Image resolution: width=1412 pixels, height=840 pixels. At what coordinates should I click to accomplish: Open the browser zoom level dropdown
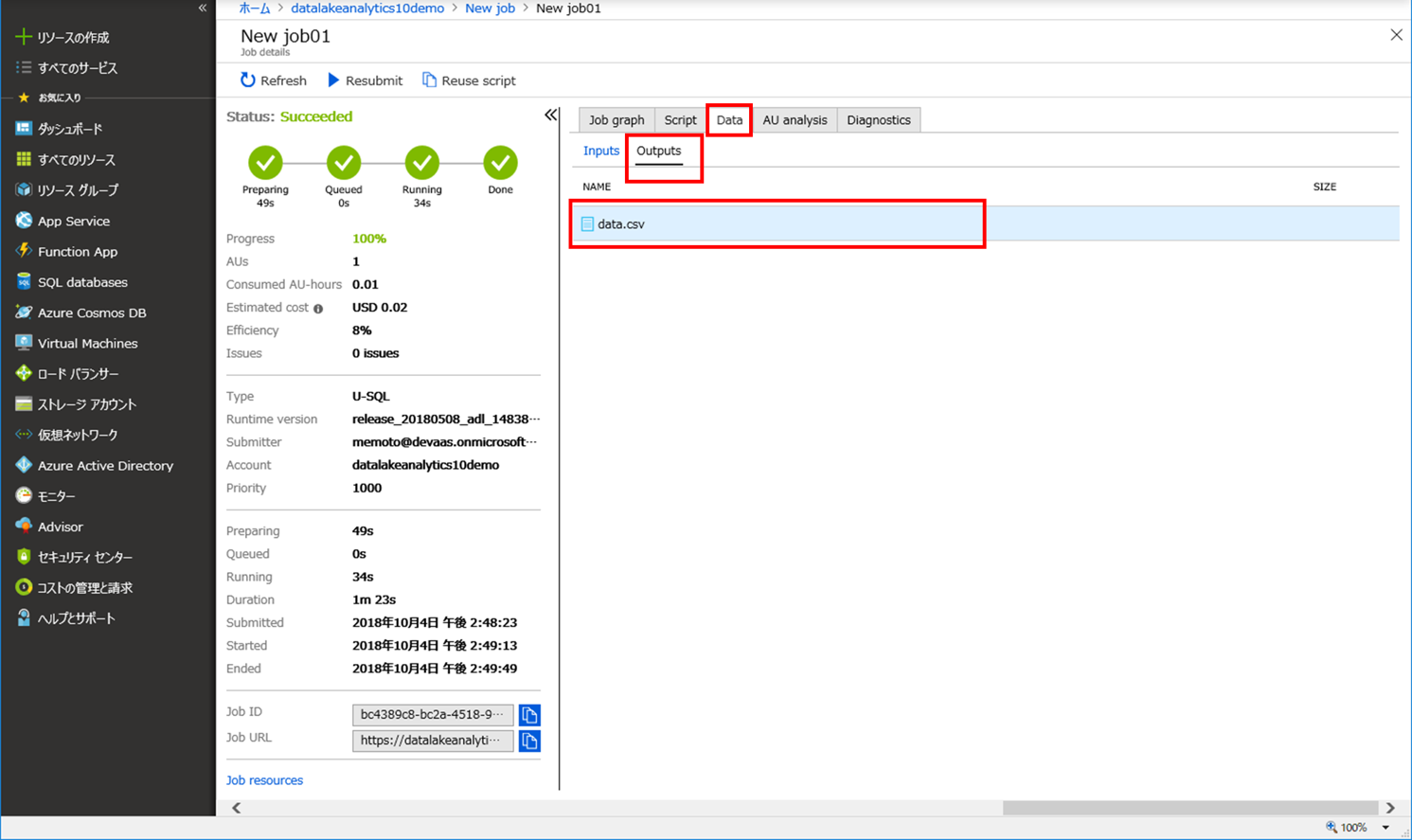coord(1385,828)
